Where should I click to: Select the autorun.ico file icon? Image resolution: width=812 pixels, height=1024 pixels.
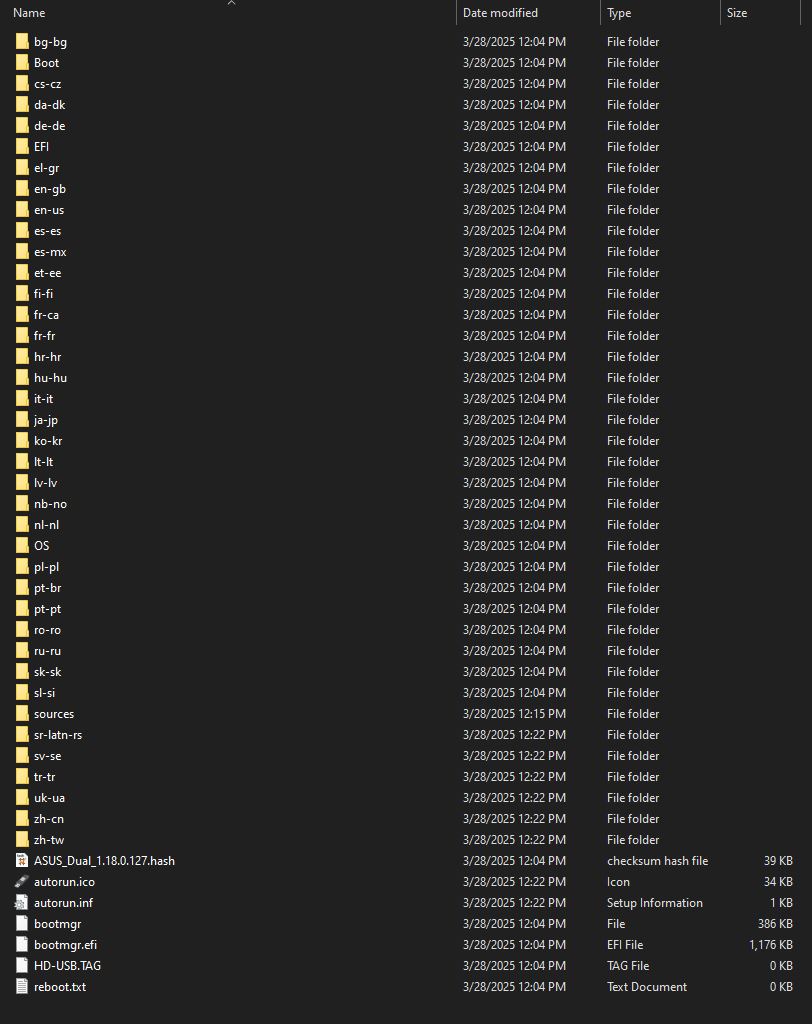(23, 882)
